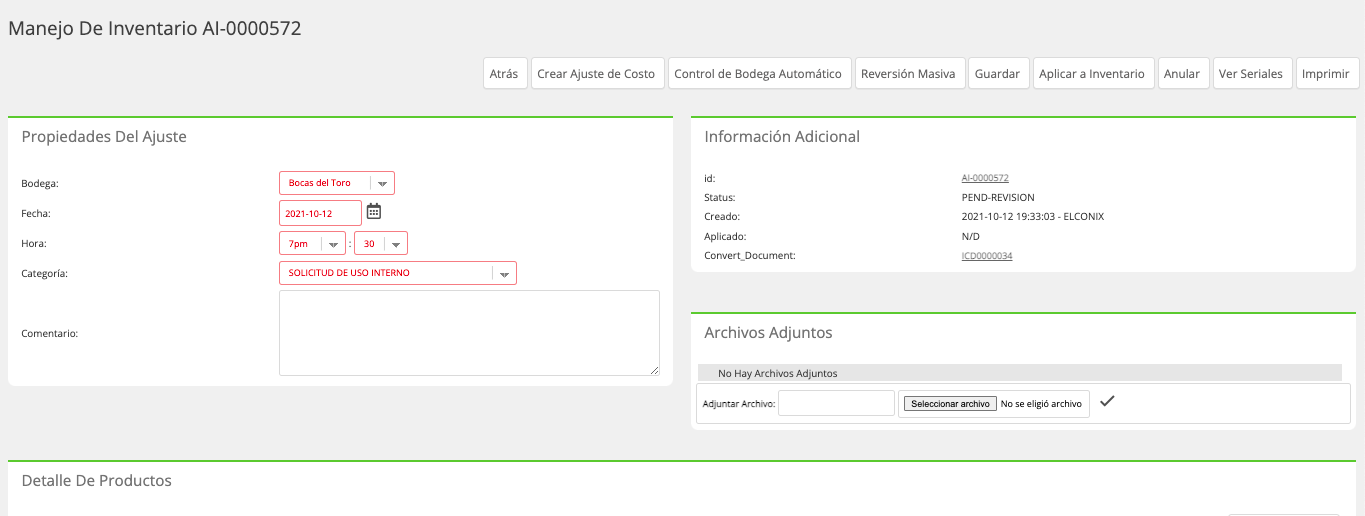Viewport: 1365px width, 516px height.
Task: Confirm attachment upload with checkmark icon
Action: (x=1107, y=401)
